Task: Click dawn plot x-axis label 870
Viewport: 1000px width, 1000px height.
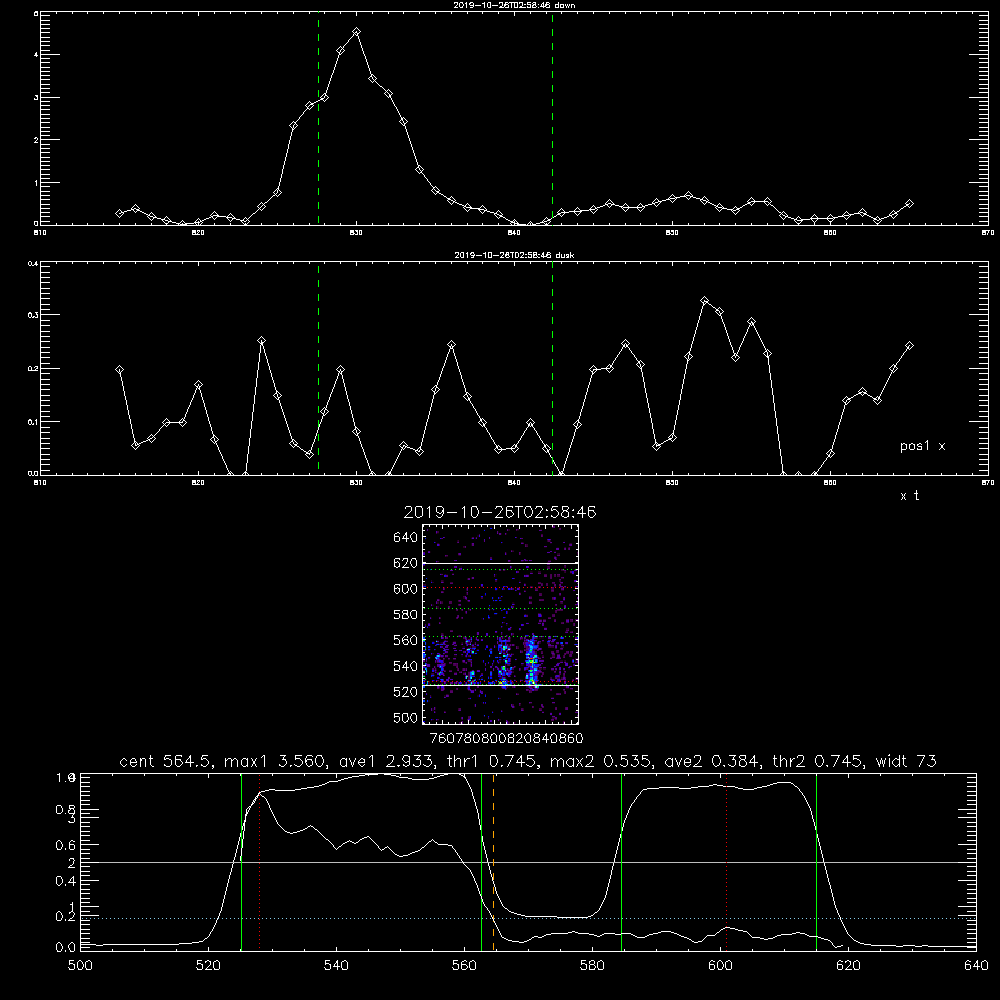Action: coord(988,233)
